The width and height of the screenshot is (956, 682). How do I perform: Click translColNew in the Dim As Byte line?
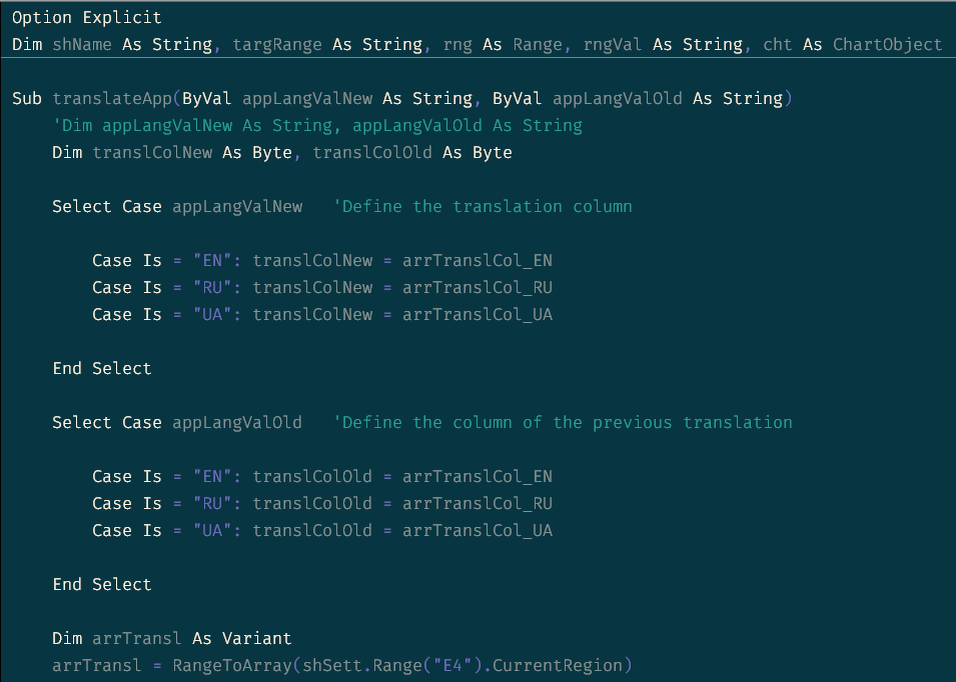(x=152, y=152)
